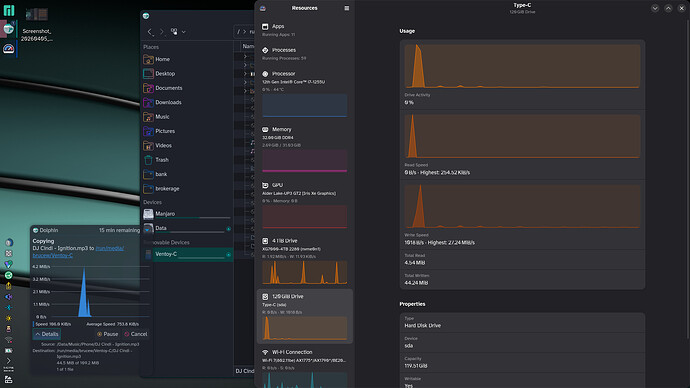690x388 pixels.
Task: Click the Write Speed graph
Action: [522, 206]
